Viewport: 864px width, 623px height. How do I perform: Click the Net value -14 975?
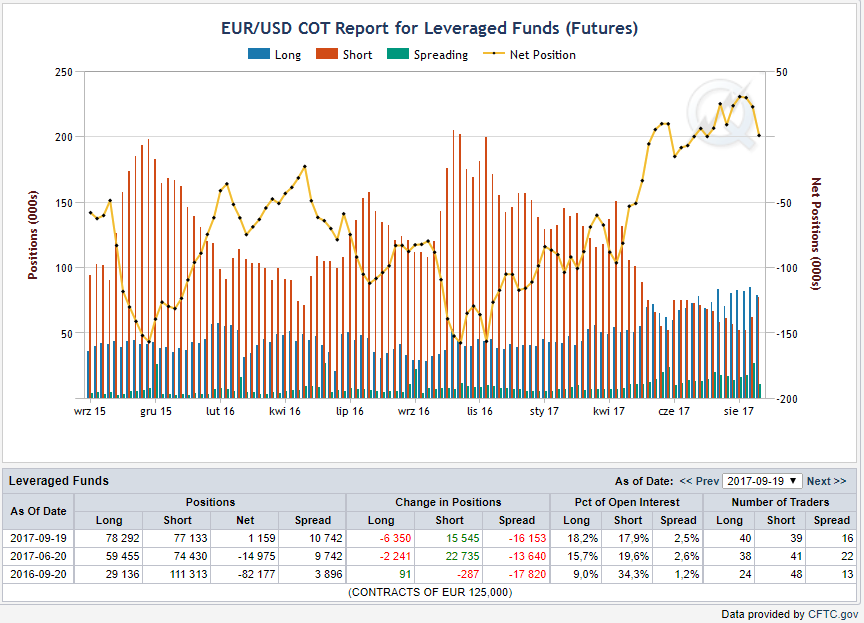[x=256, y=556]
